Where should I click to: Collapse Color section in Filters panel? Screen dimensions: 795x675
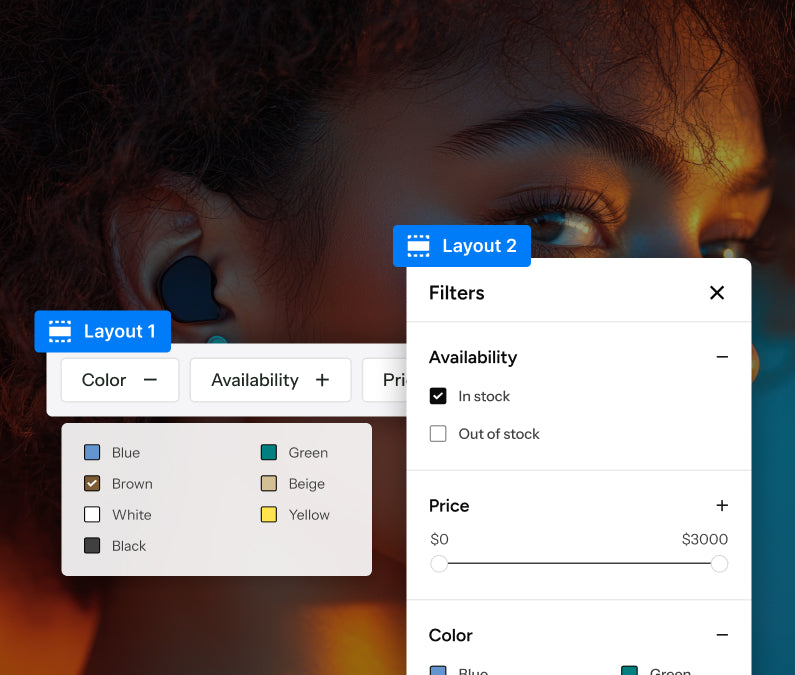tap(722, 635)
